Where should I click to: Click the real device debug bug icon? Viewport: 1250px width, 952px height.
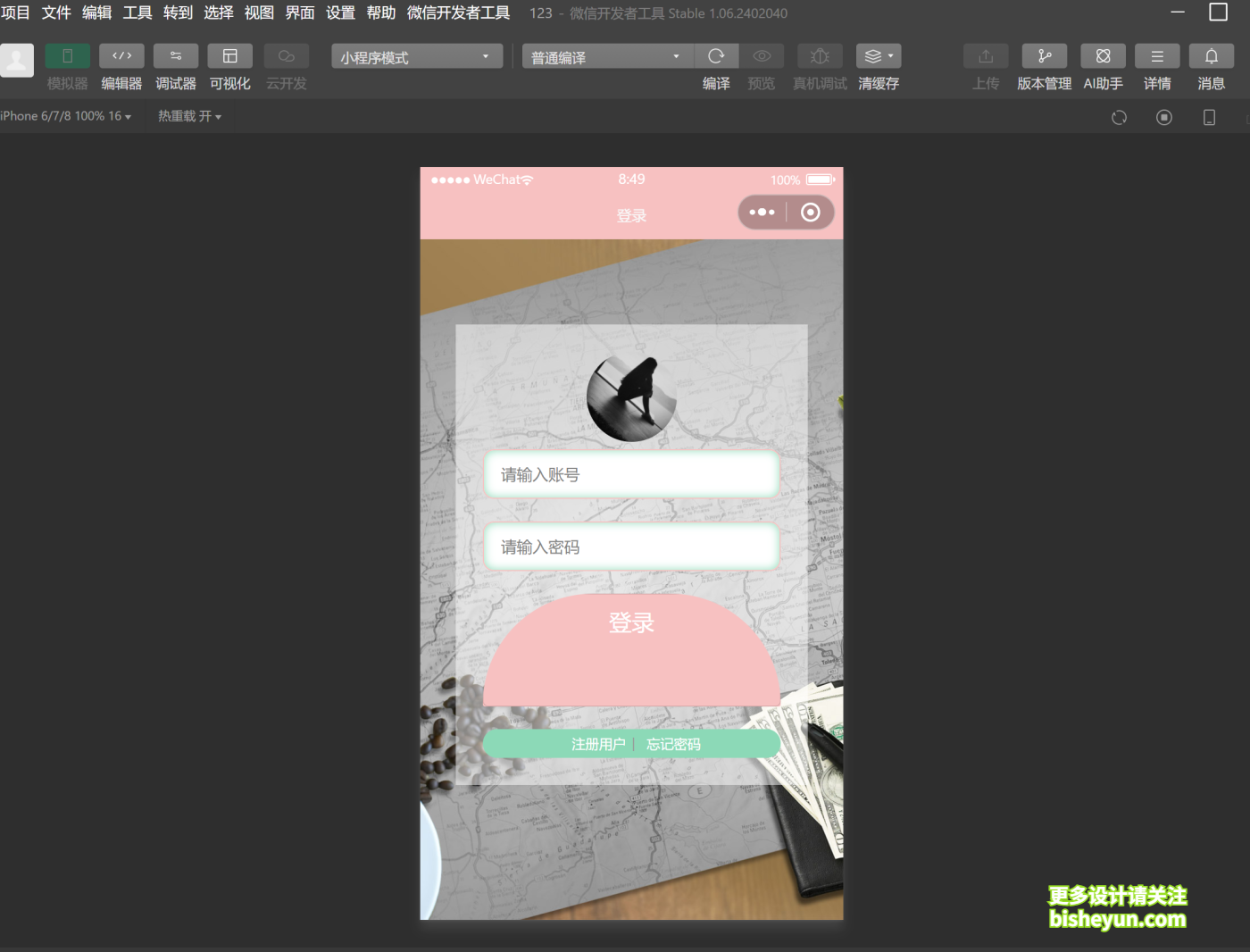(x=820, y=56)
